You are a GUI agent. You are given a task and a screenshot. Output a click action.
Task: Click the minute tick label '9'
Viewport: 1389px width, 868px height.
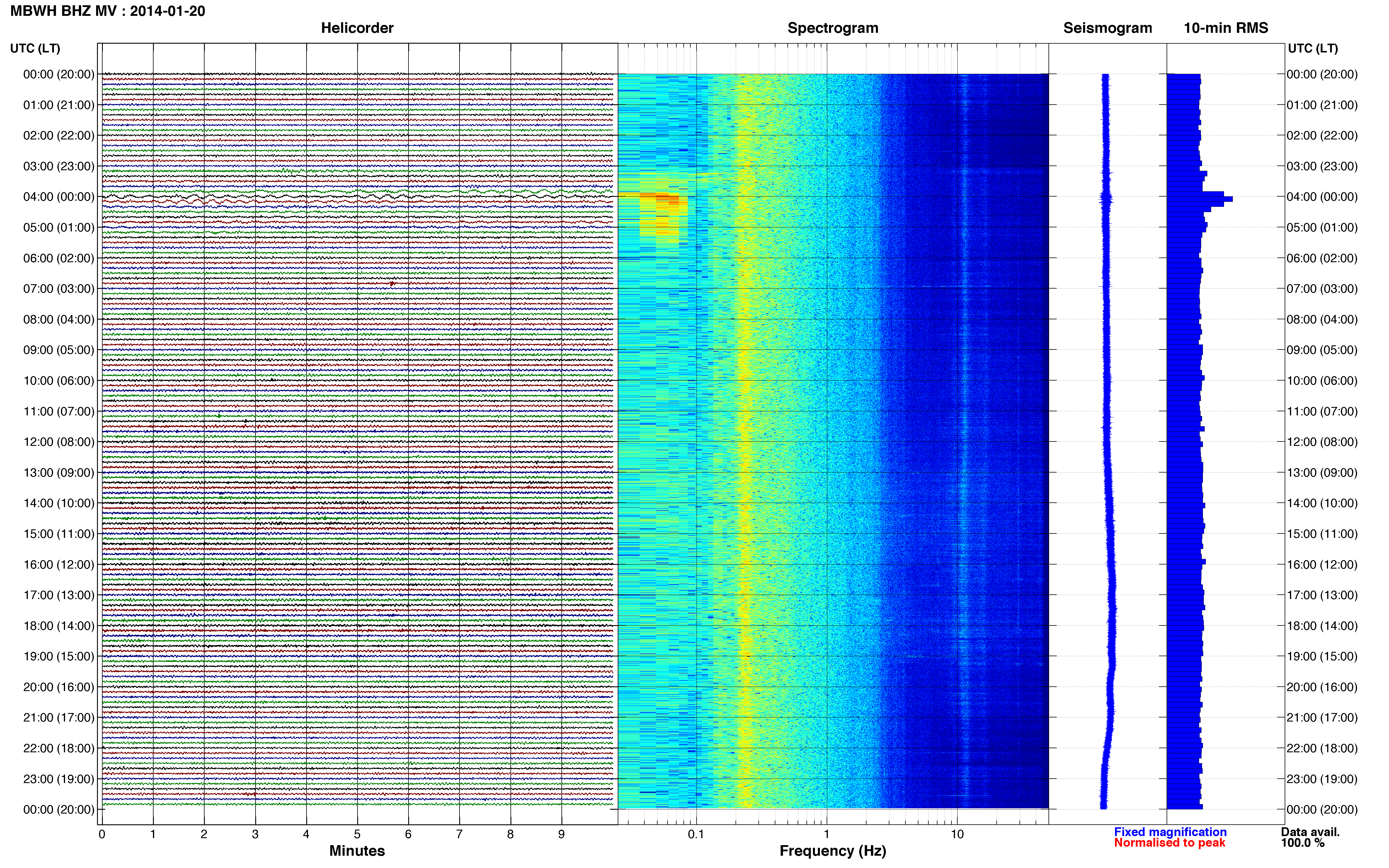(561, 834)
